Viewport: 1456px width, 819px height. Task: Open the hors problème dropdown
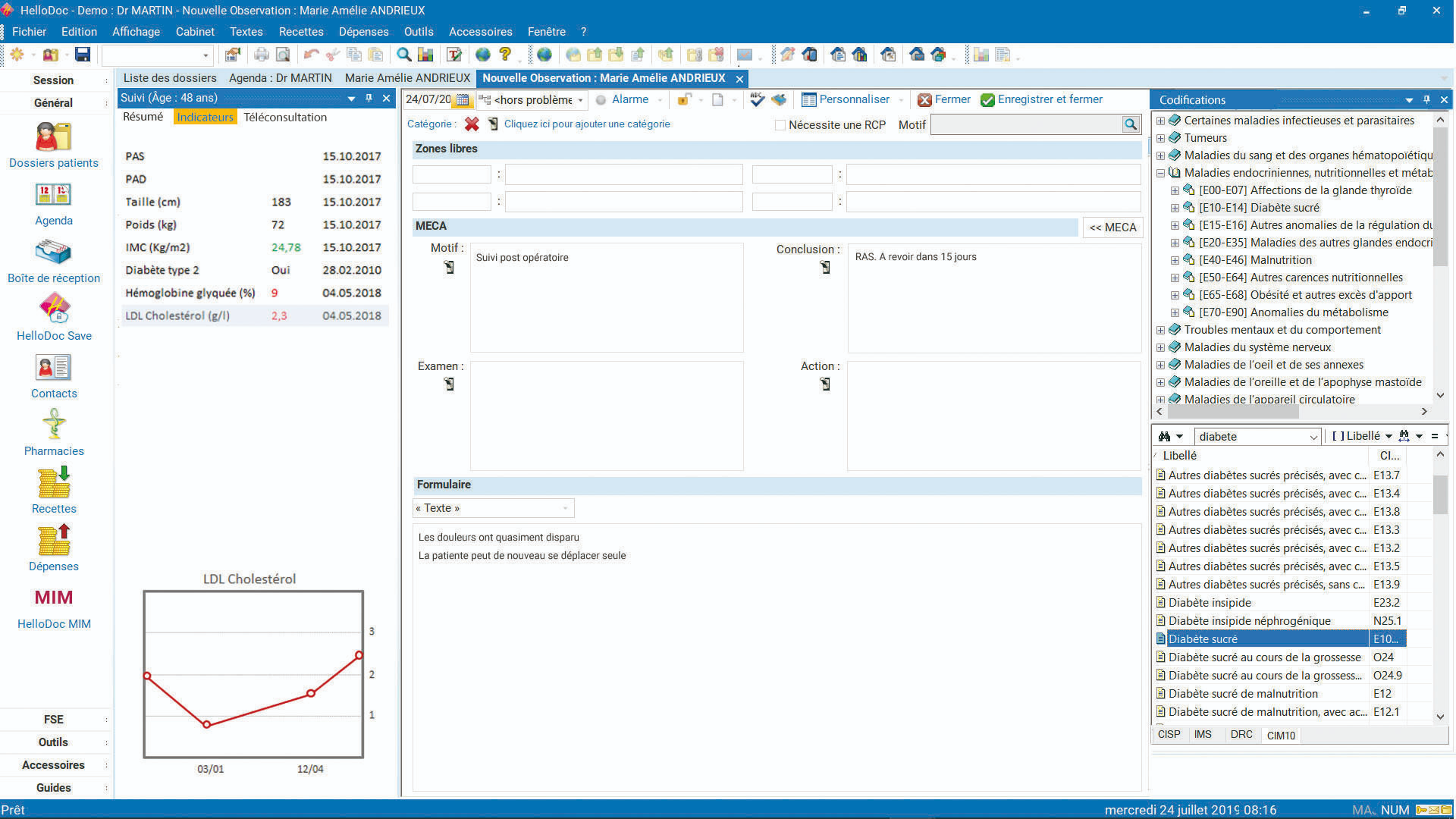[581, 100]
